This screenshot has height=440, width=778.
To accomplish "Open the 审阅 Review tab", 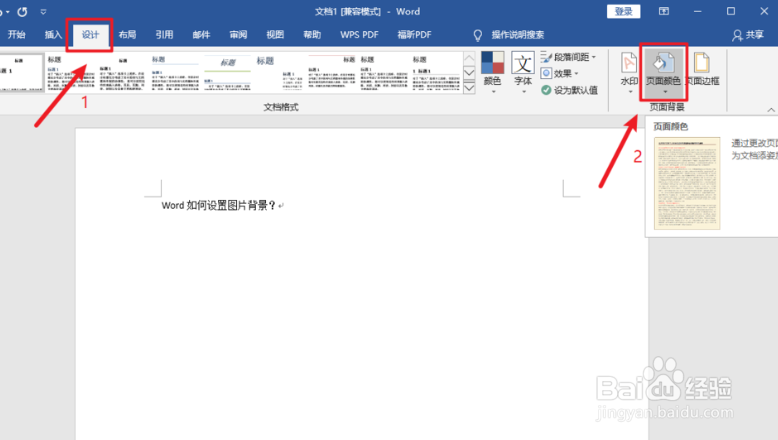I will (238, 35).
